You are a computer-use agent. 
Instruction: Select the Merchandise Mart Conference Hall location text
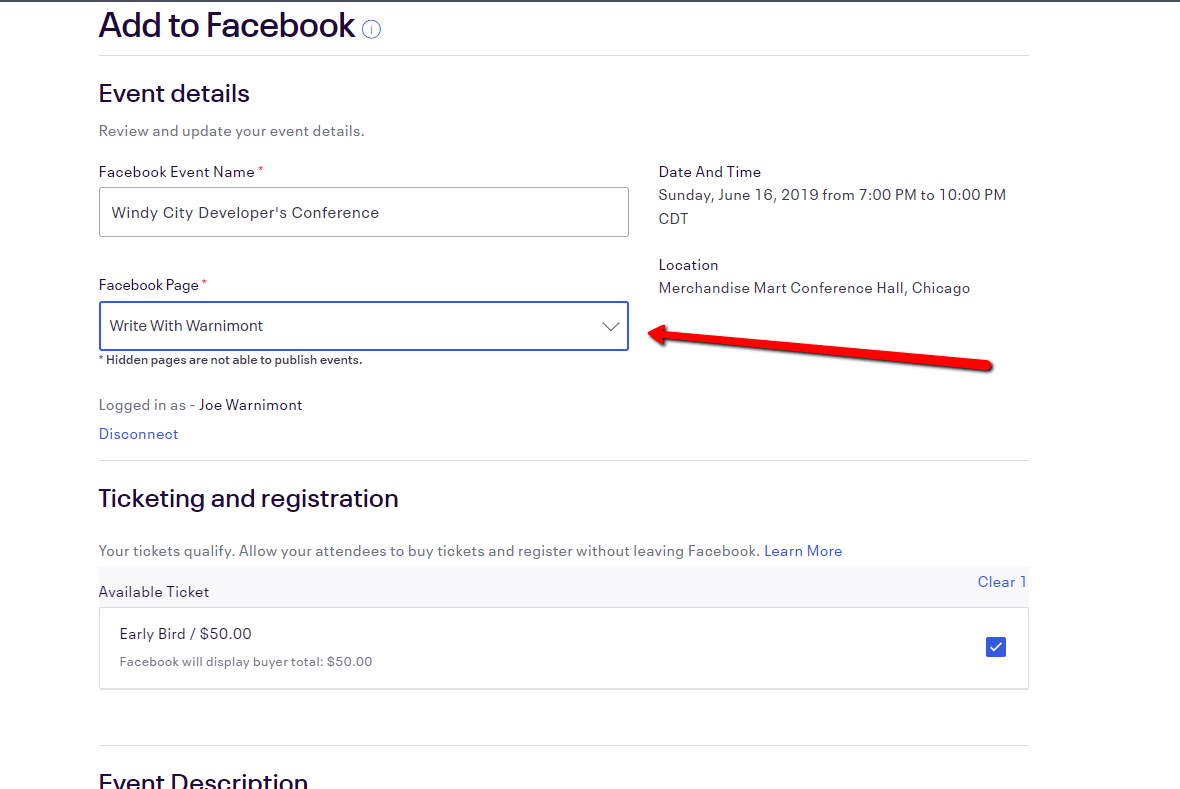click(x=814, y=288)
